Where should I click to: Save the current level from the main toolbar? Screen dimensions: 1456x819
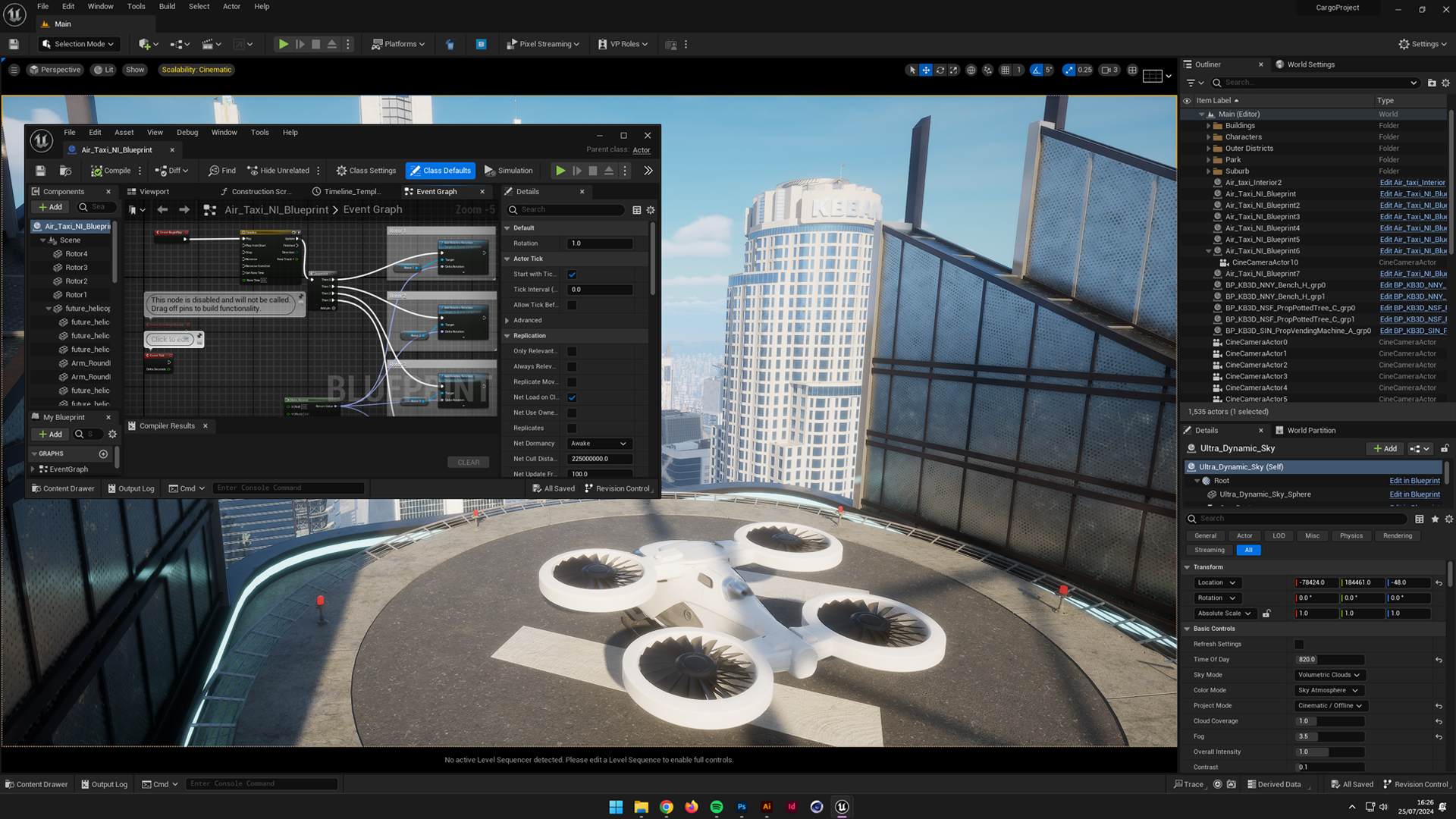[14, 44]
